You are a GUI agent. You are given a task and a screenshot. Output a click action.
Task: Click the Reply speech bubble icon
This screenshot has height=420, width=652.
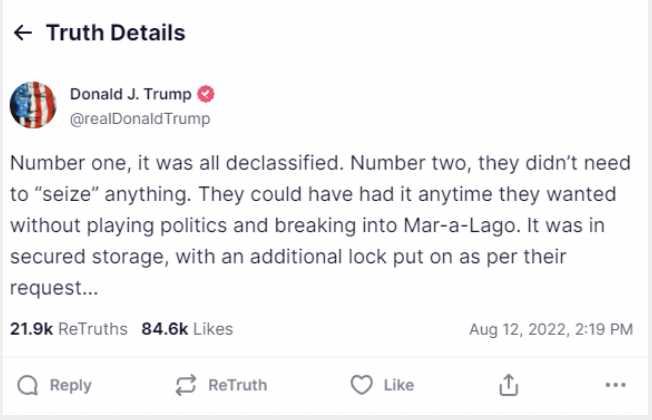[x=29, y=385]
